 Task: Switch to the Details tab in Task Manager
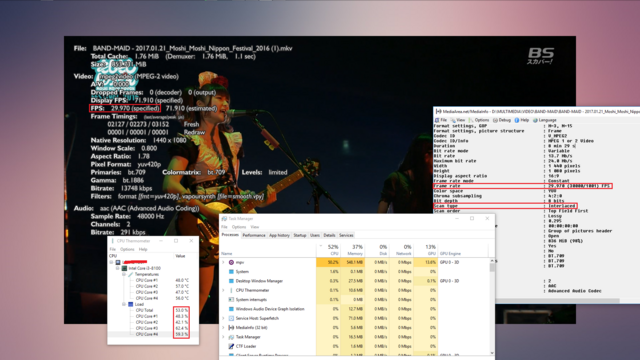coord(329,236)
